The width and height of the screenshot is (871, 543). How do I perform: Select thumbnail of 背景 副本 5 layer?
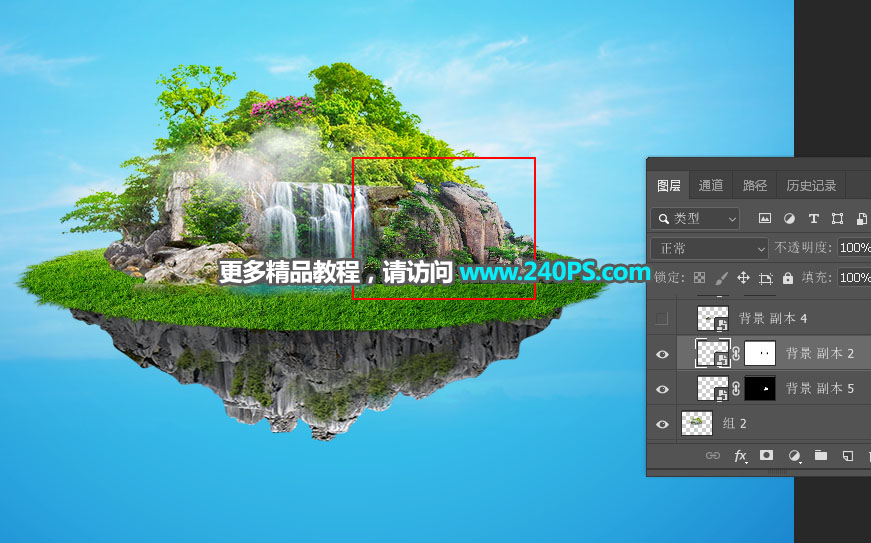713,389
